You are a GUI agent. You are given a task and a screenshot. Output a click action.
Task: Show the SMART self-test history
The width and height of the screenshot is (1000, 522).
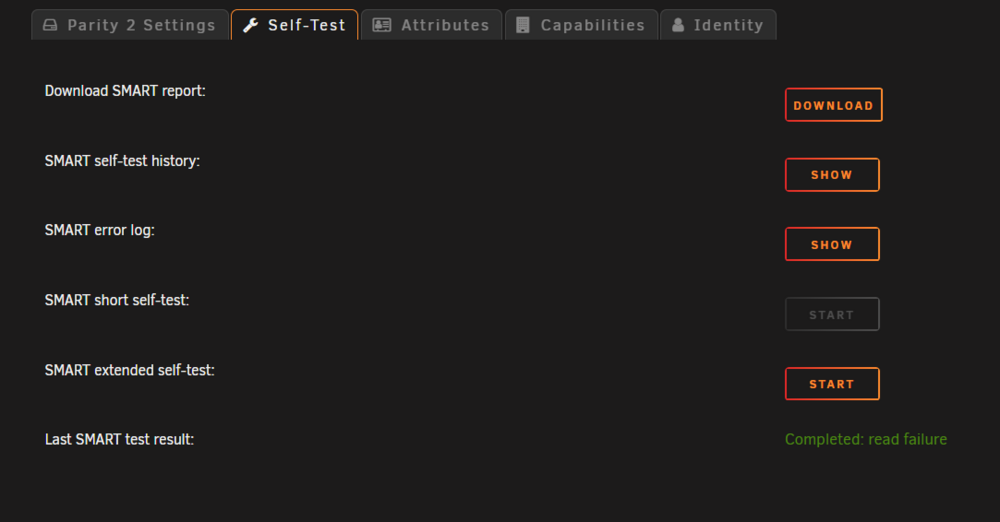(832, 175)
